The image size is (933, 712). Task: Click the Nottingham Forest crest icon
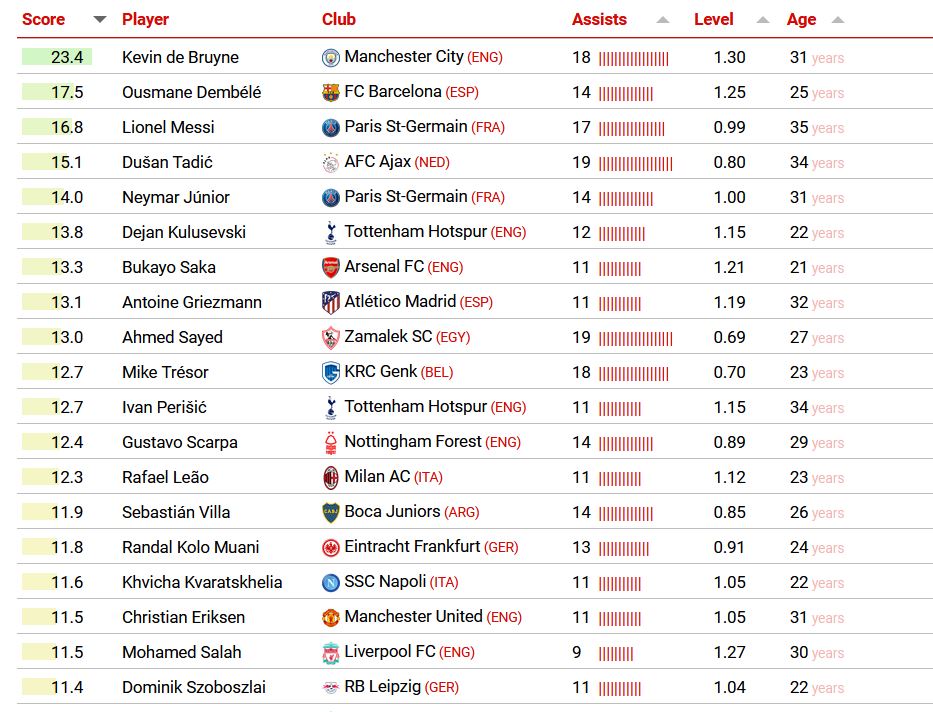330,443
